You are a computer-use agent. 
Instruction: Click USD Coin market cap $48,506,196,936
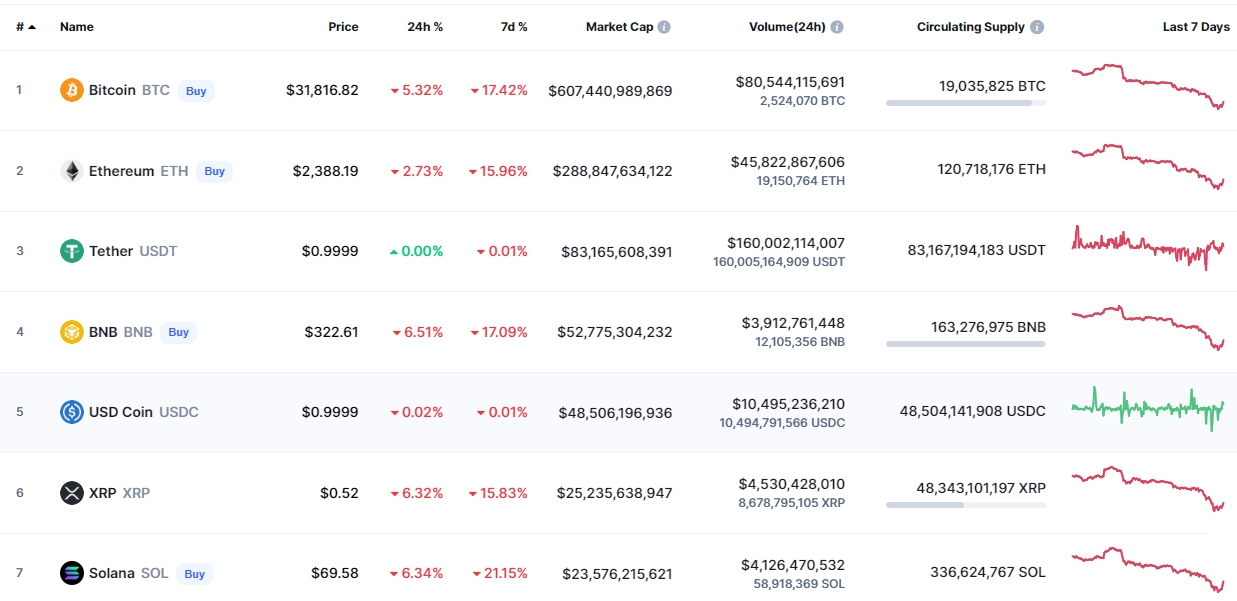point(615,412)
